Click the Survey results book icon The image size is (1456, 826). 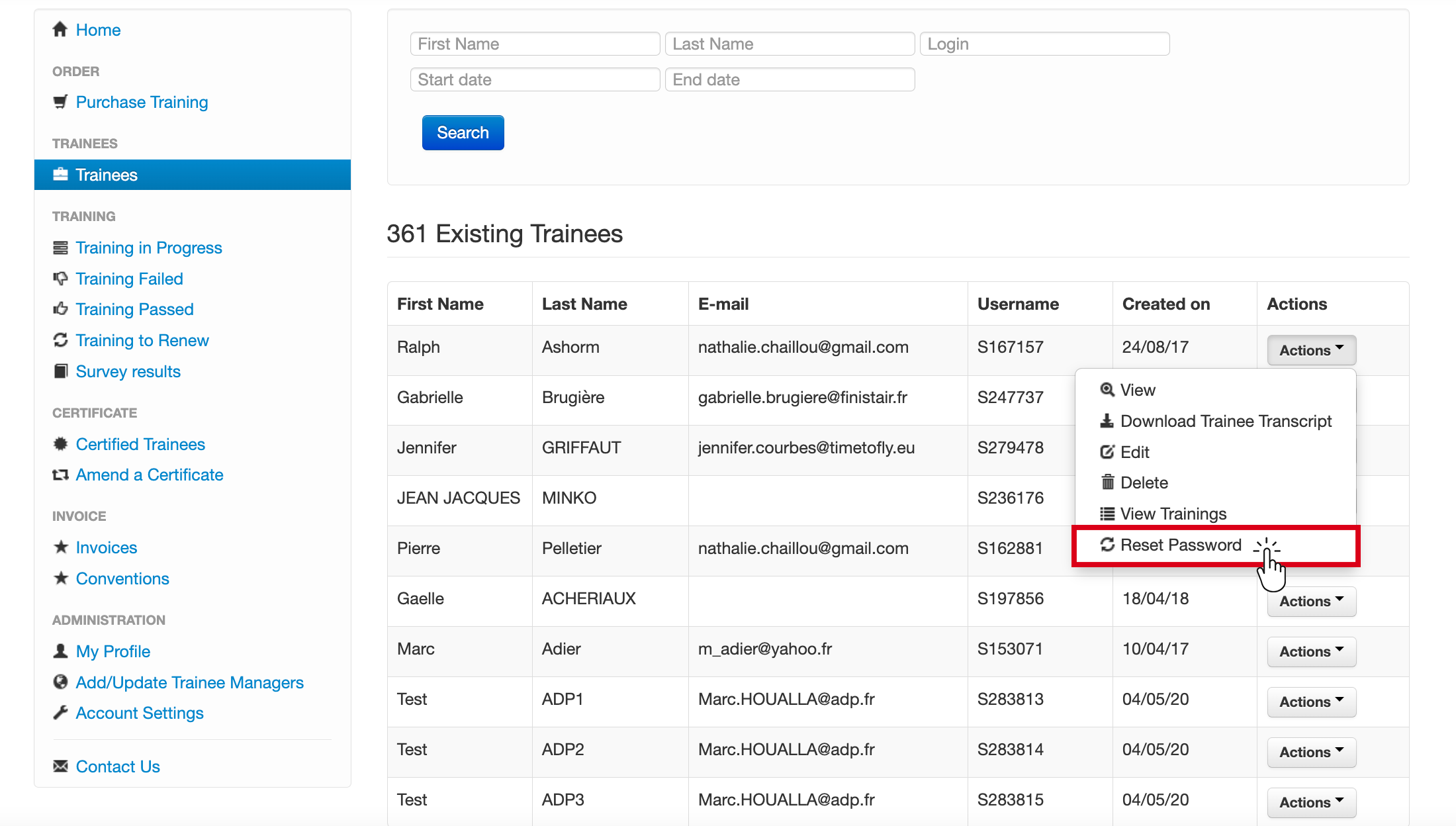(x=60, y=371)
